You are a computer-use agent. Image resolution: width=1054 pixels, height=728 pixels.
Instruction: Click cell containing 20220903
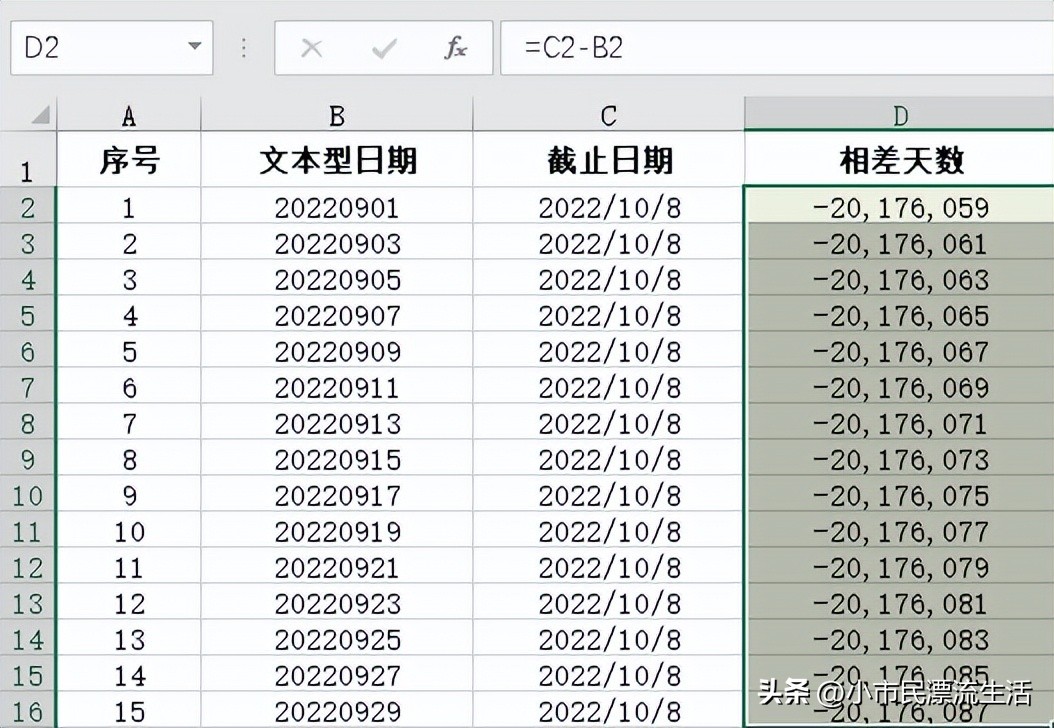[x=337, y=242]
